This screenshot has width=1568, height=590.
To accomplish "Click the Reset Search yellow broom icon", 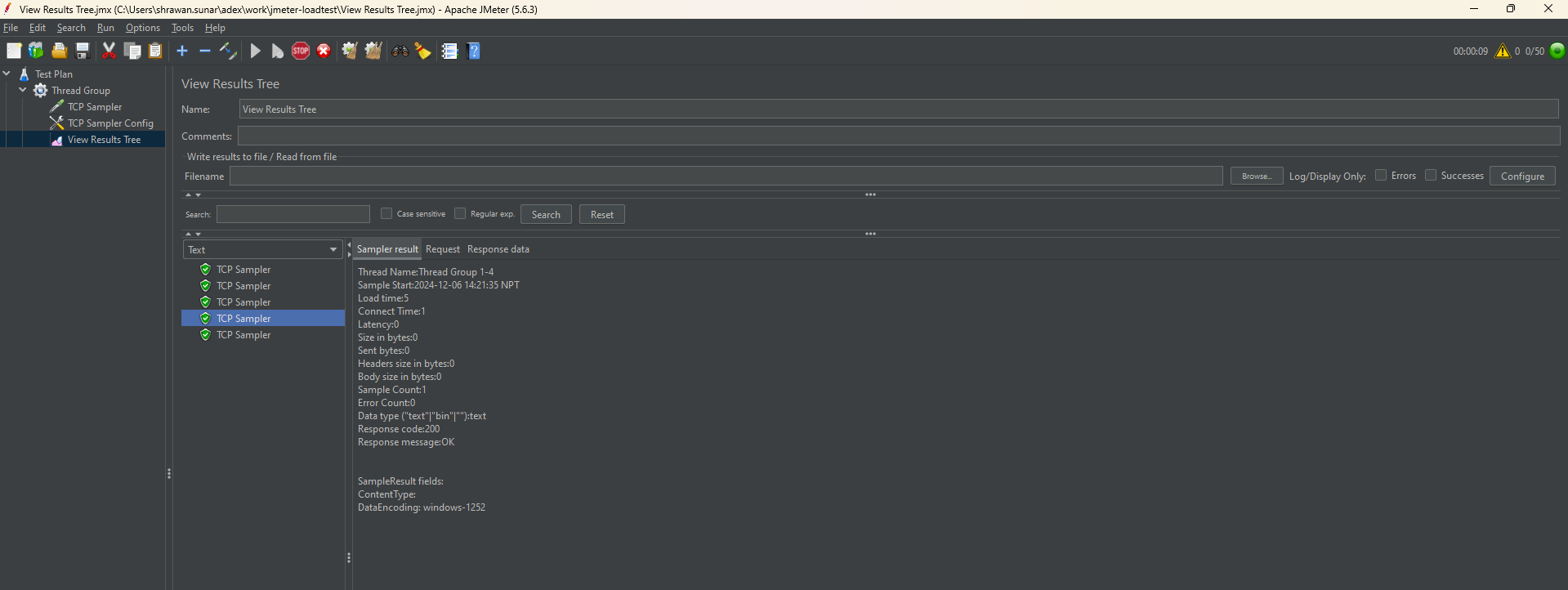I will click(x=422, y=51).
